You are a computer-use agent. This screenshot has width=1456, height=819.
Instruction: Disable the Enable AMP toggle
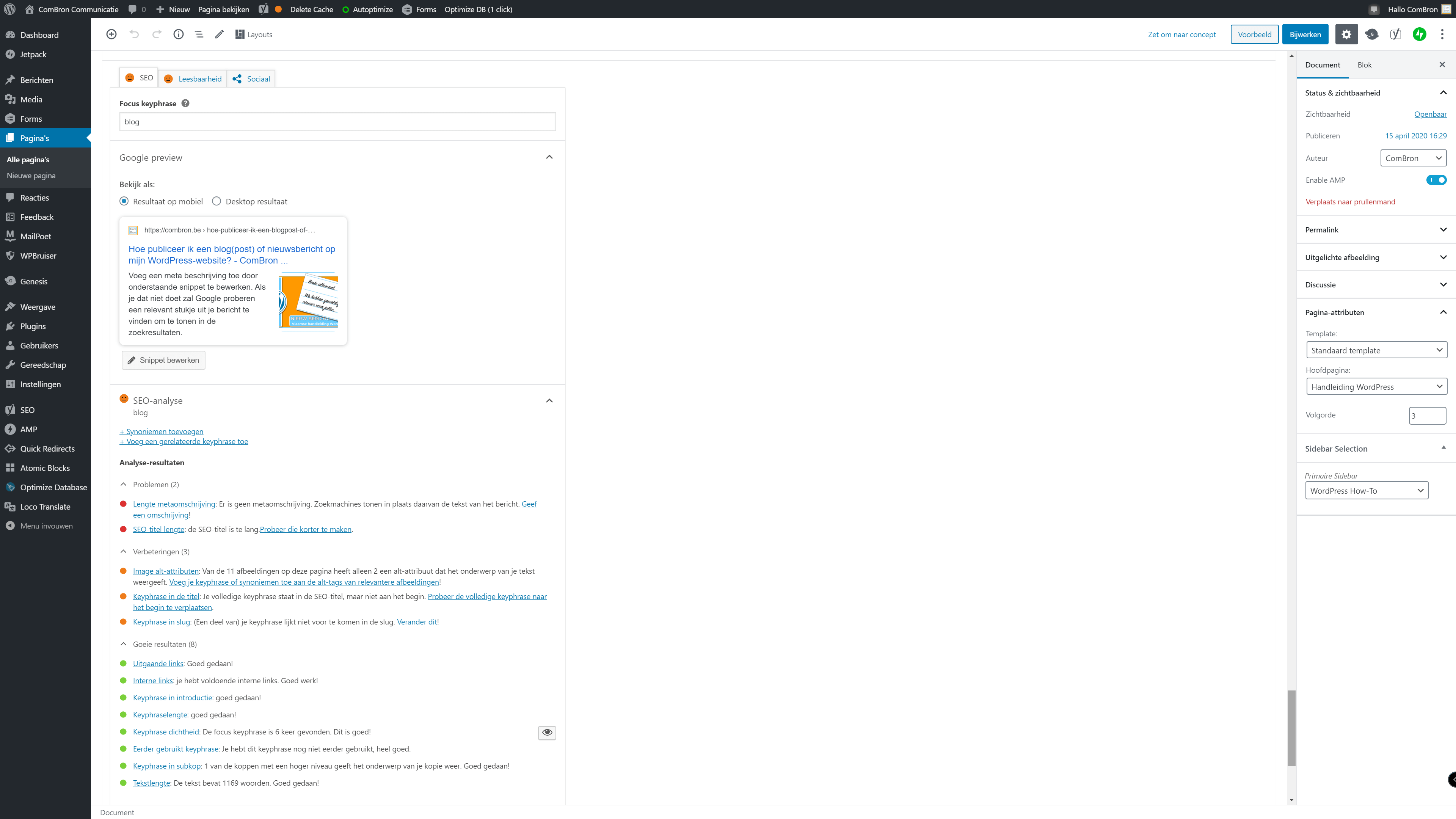tap(1436, 180)
